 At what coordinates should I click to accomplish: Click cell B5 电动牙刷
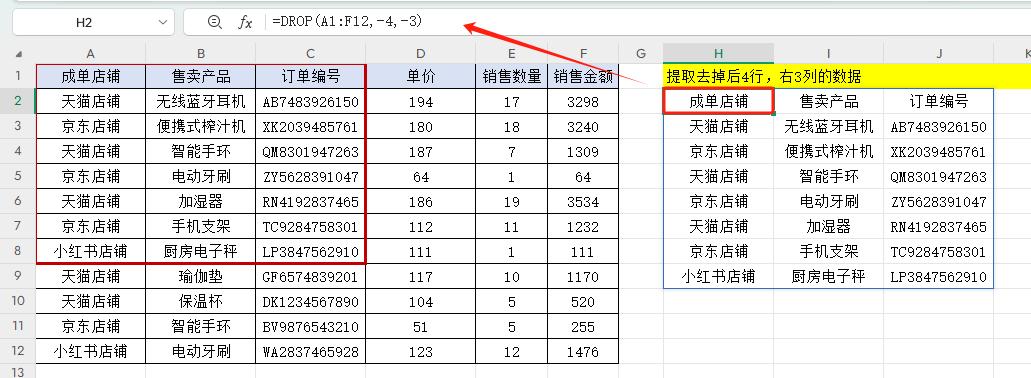[201, 176]
